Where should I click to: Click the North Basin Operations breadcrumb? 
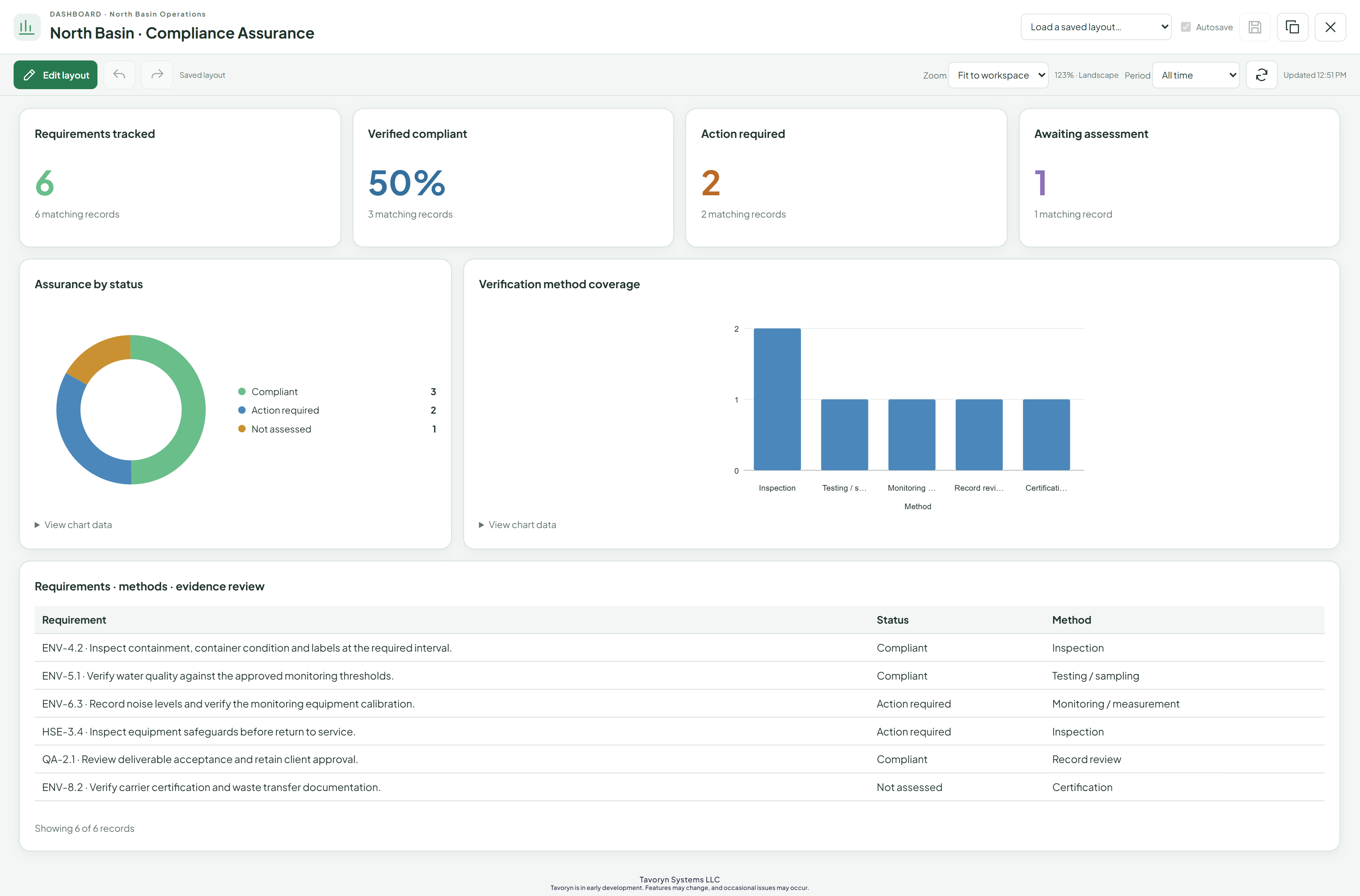point(157,14)
